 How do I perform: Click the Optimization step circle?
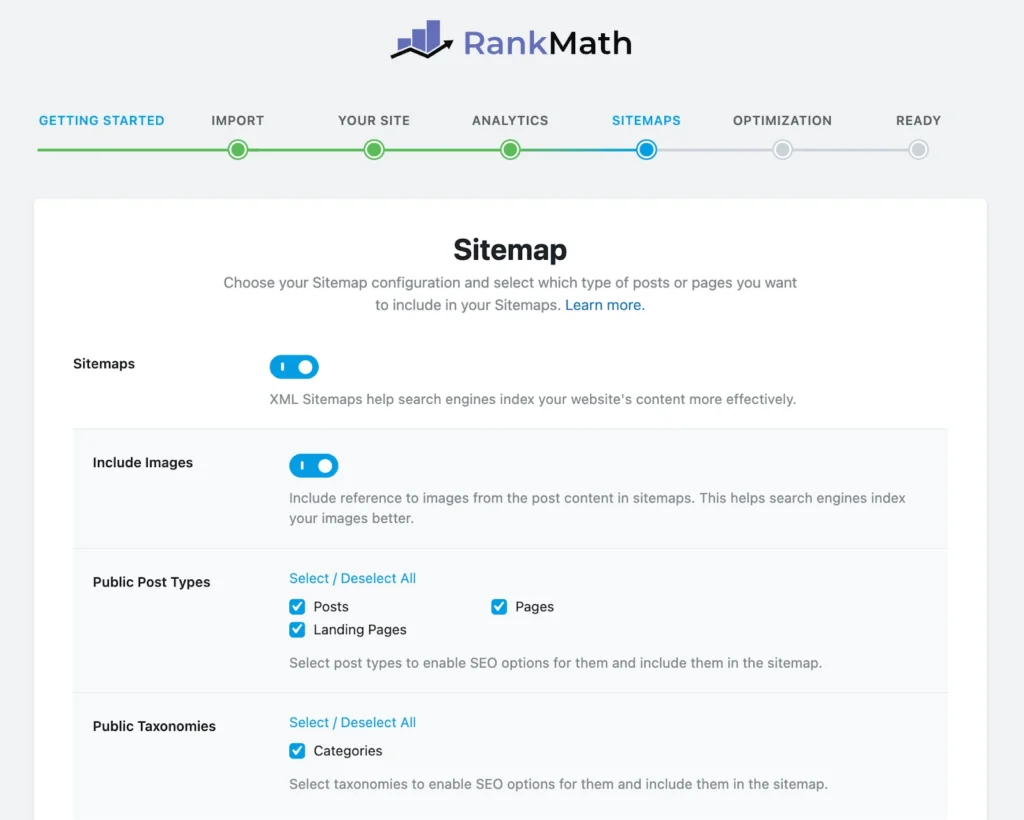[782, 149]
